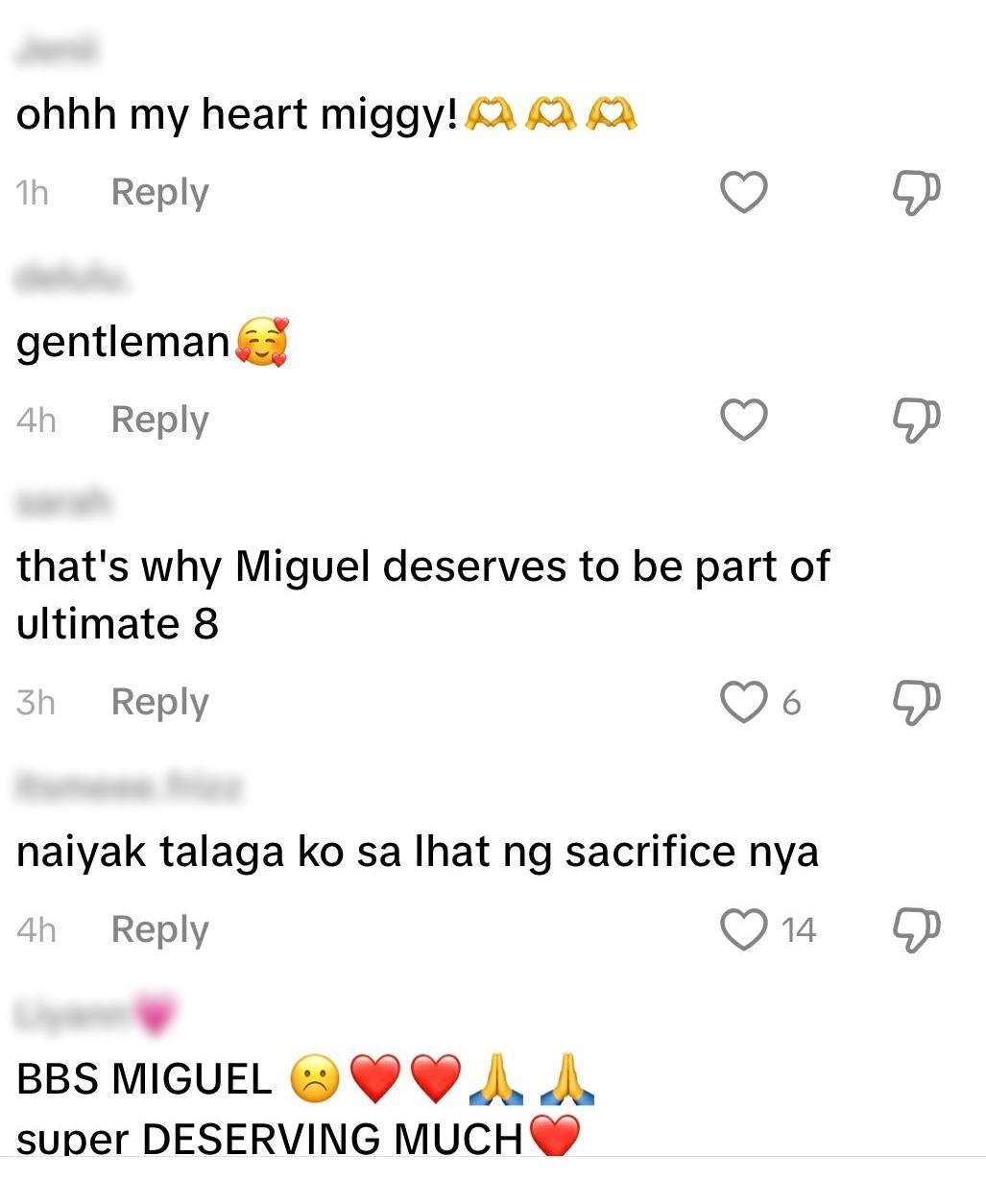The image size is (986, 1204).
Task: Open the username above "that's why Miguel"
Action: click(x=63, y=501)
